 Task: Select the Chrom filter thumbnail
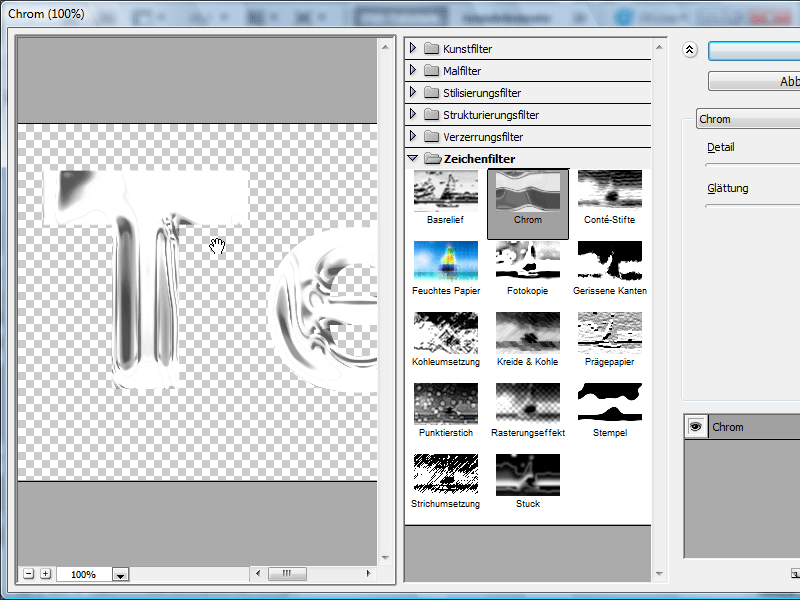click(528, 204)
